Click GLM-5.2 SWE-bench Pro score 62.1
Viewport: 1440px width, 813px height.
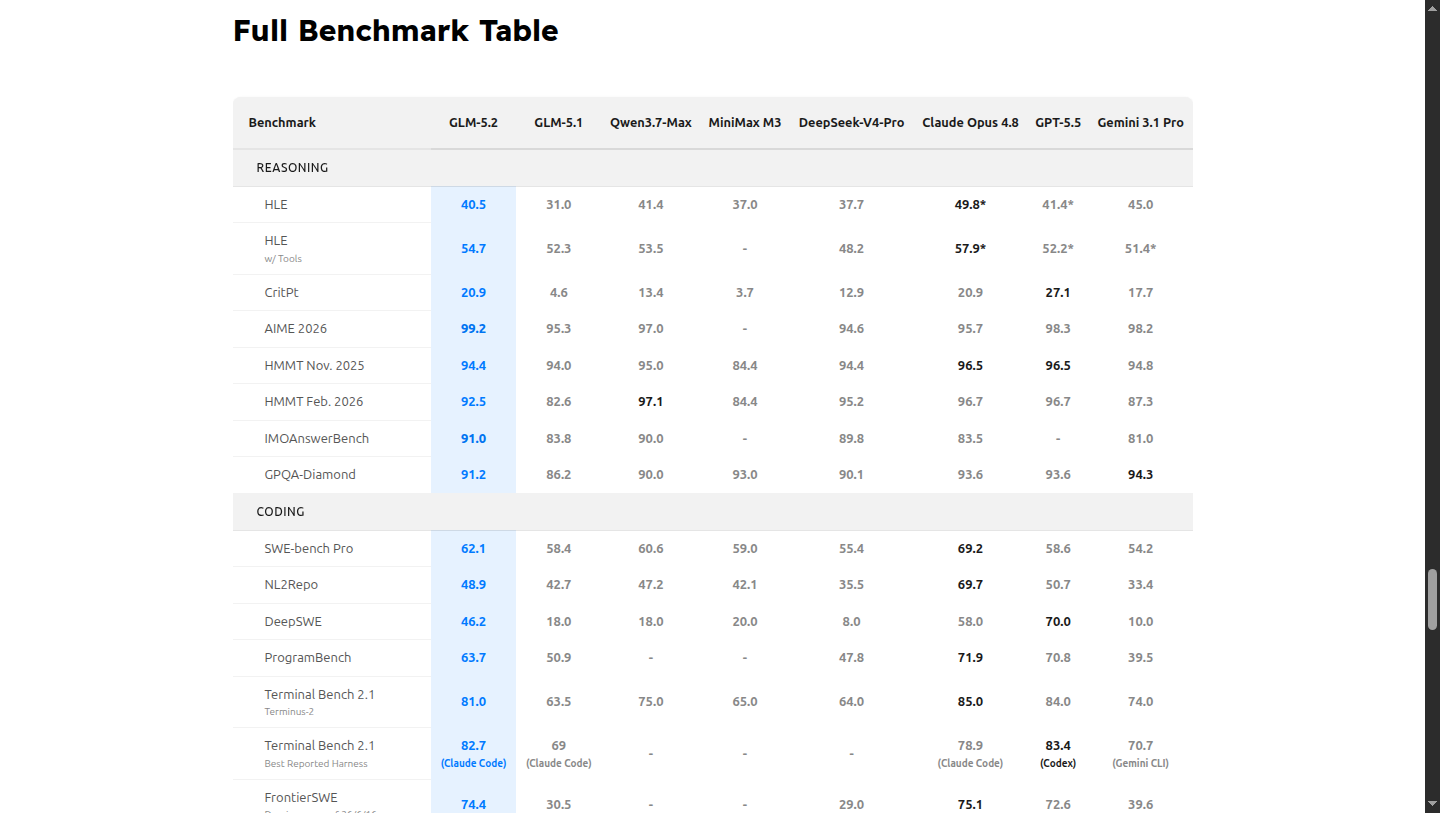coord(473,549)
